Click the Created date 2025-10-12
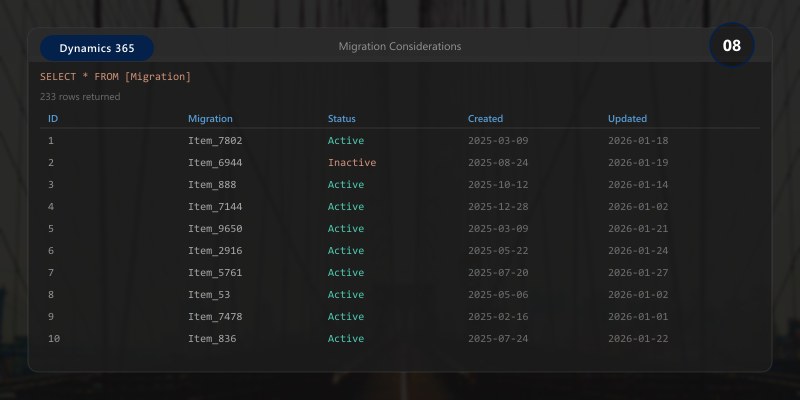Viewport: 800px width, 400px height. (498, 184)
